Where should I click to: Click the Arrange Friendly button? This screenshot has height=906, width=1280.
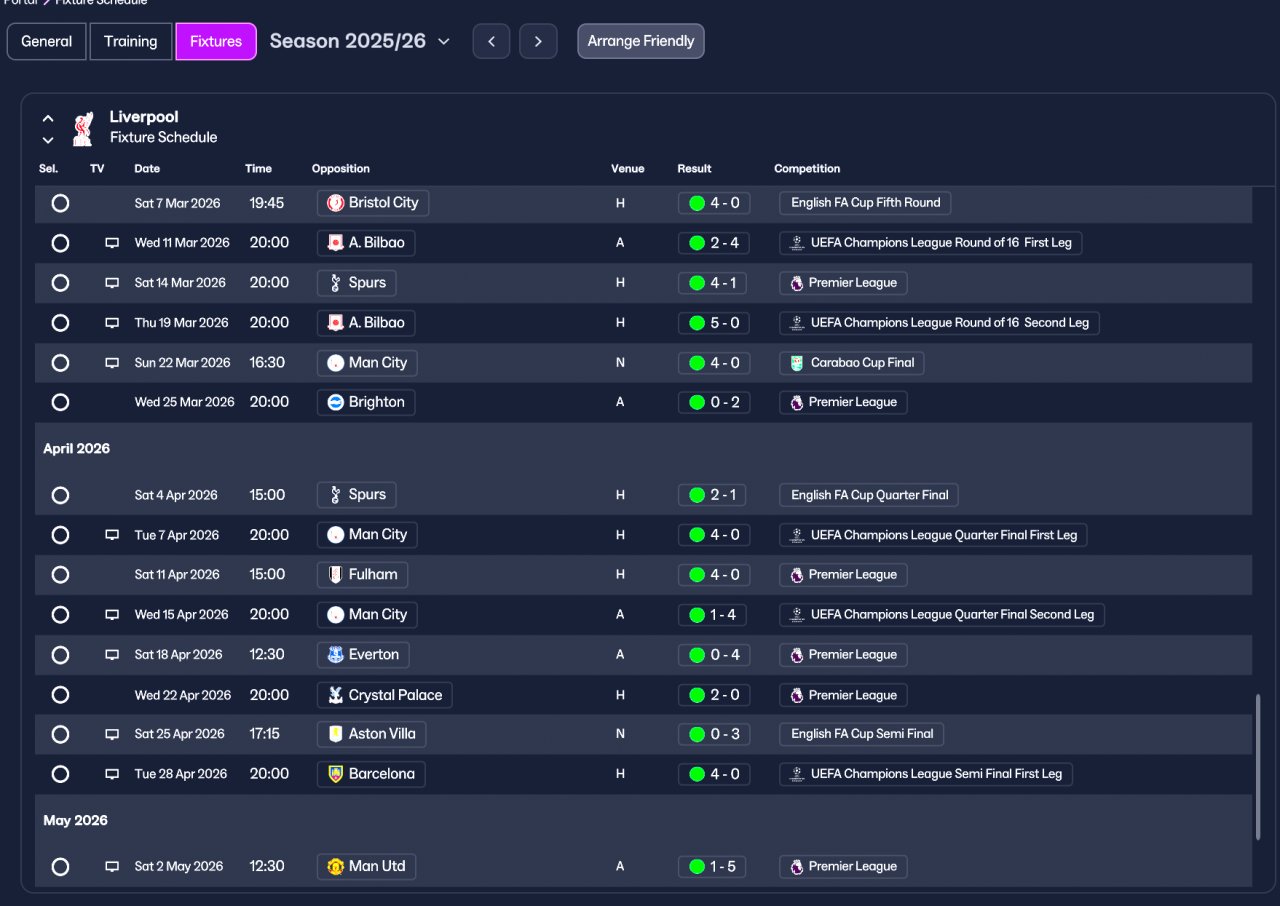[641, 41]
